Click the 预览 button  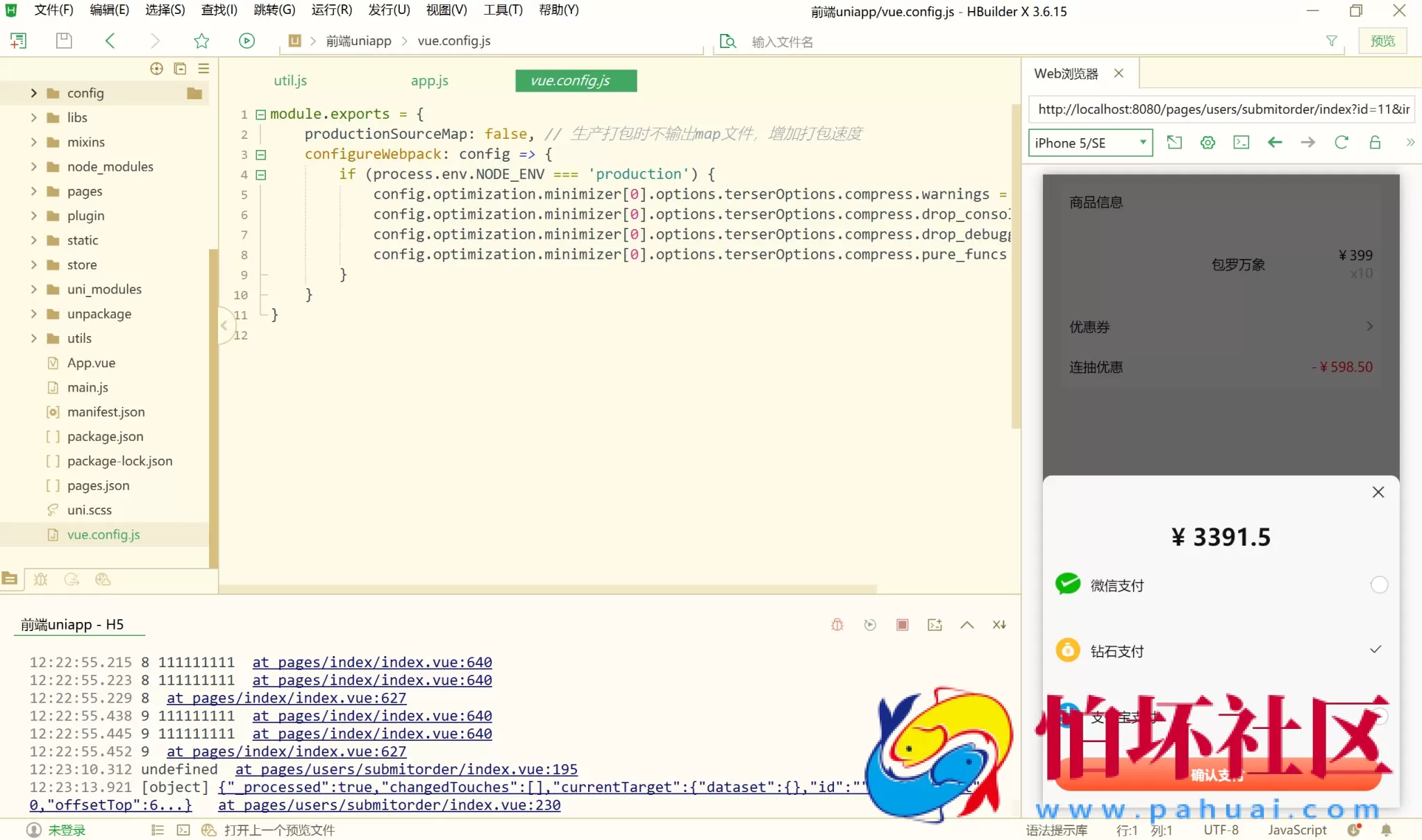tap(1382, 41)
